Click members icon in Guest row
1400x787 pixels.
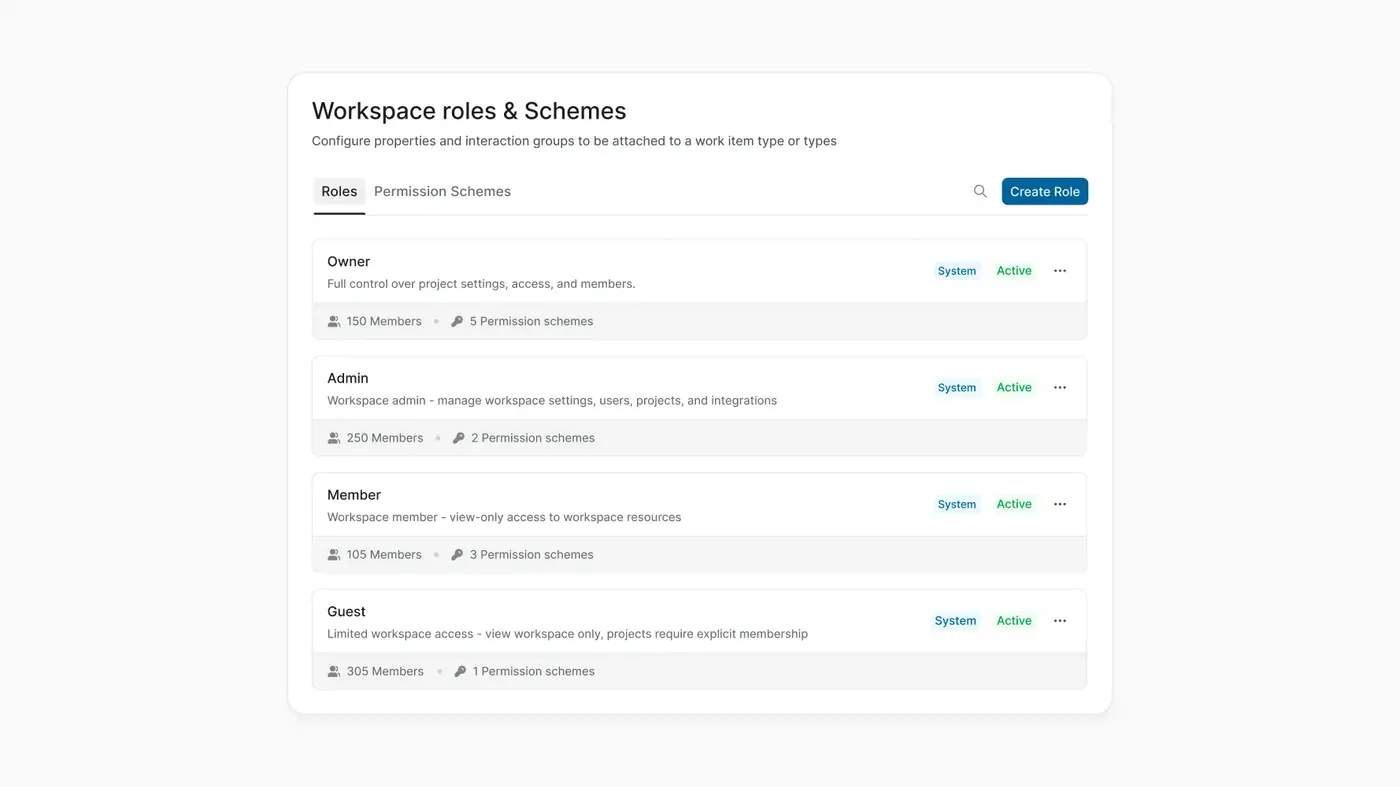334,672
